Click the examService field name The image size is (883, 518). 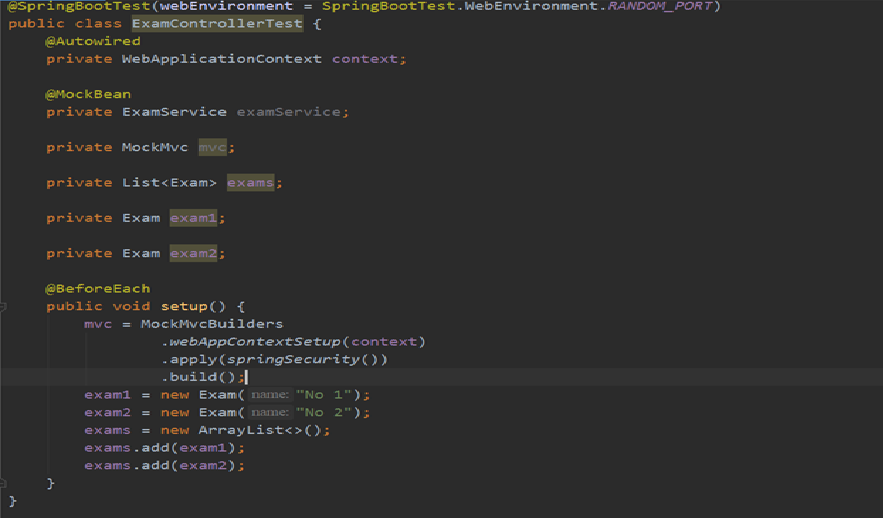coord(288,112)
